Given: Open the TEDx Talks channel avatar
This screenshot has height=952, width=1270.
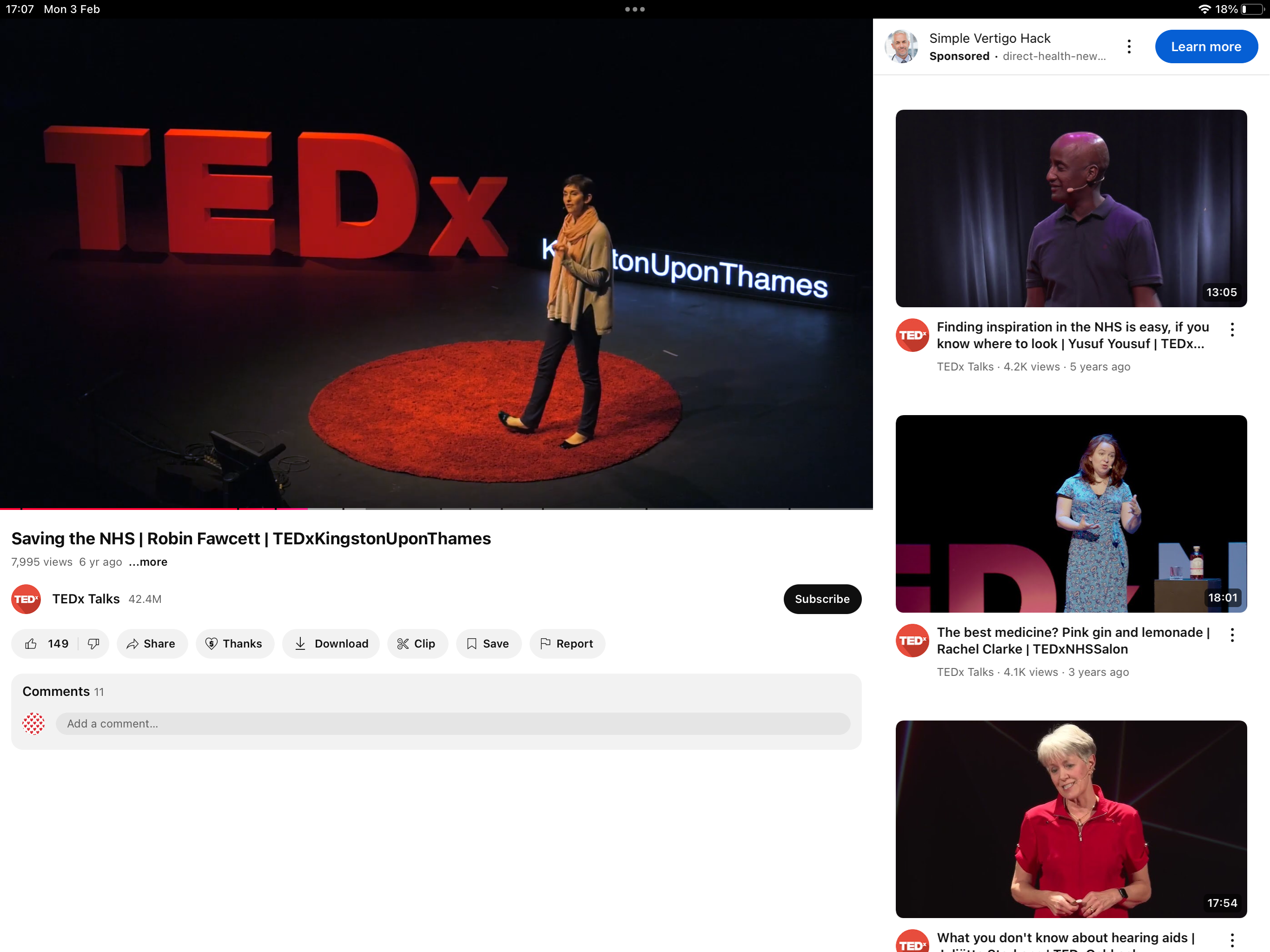Looking at the screenshot, I should [26, 599].
